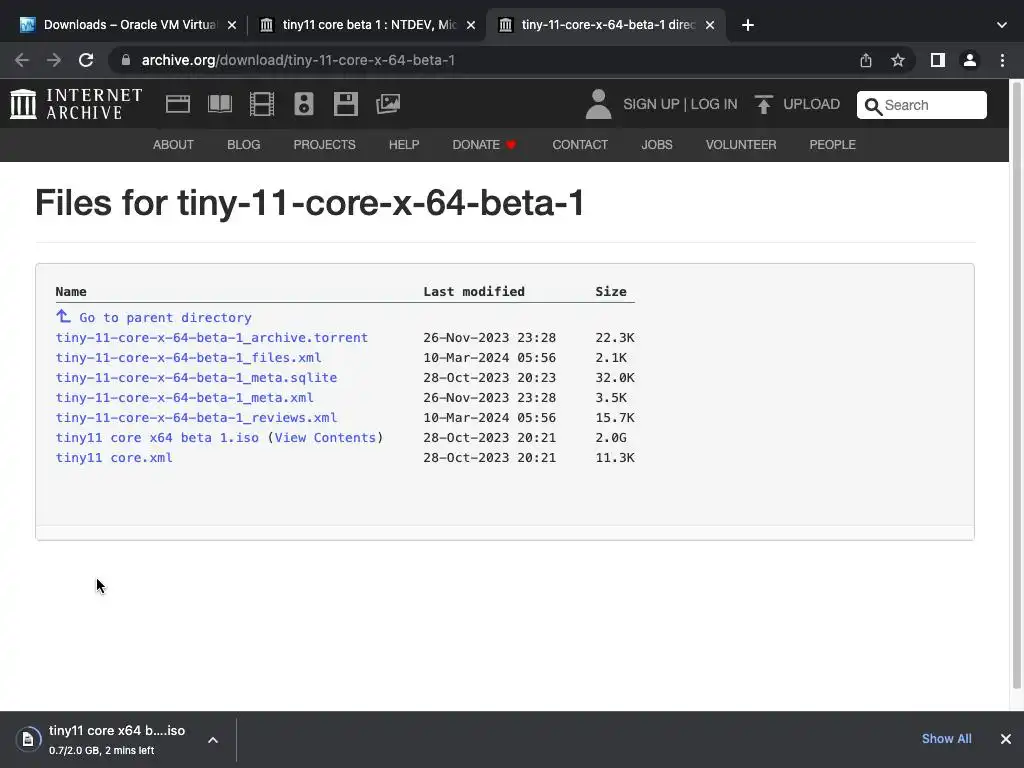
Task: Open the PEOPLE menu item
Action: click(833, 145)
